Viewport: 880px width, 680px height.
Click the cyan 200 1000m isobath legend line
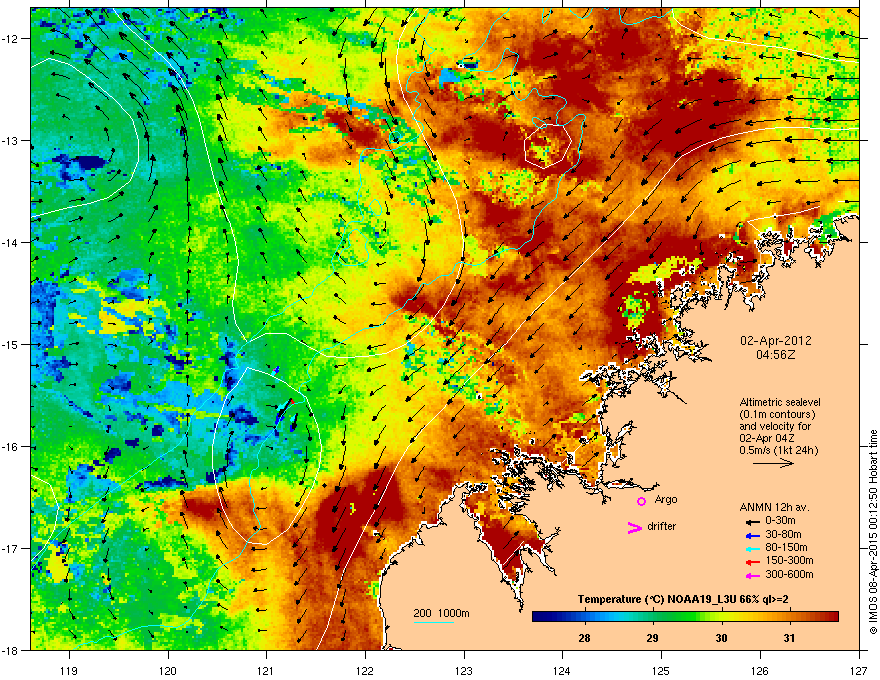point(434,622)
